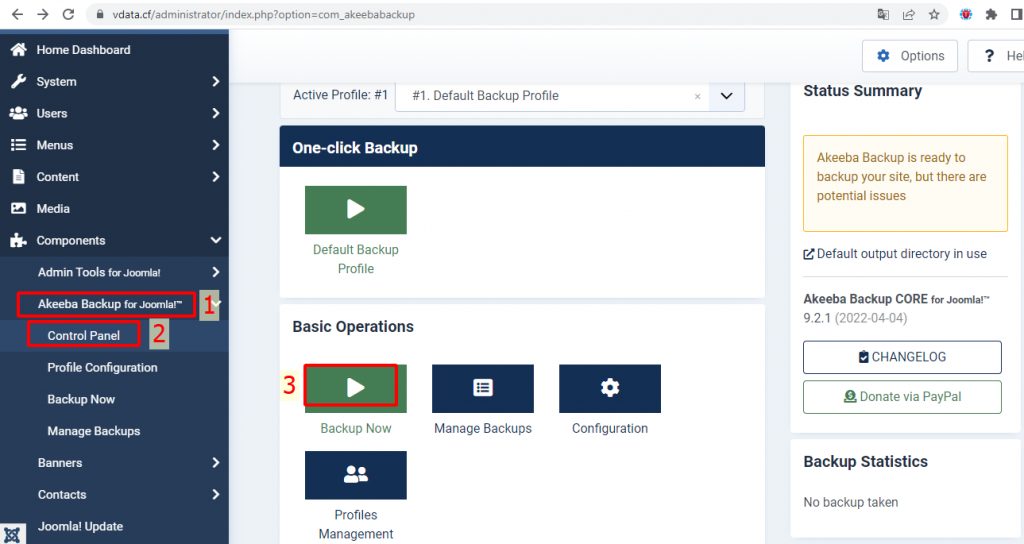Click the Donate via PayPal button
Viewport: 1024px width, 544px height.
pos(901,397)
